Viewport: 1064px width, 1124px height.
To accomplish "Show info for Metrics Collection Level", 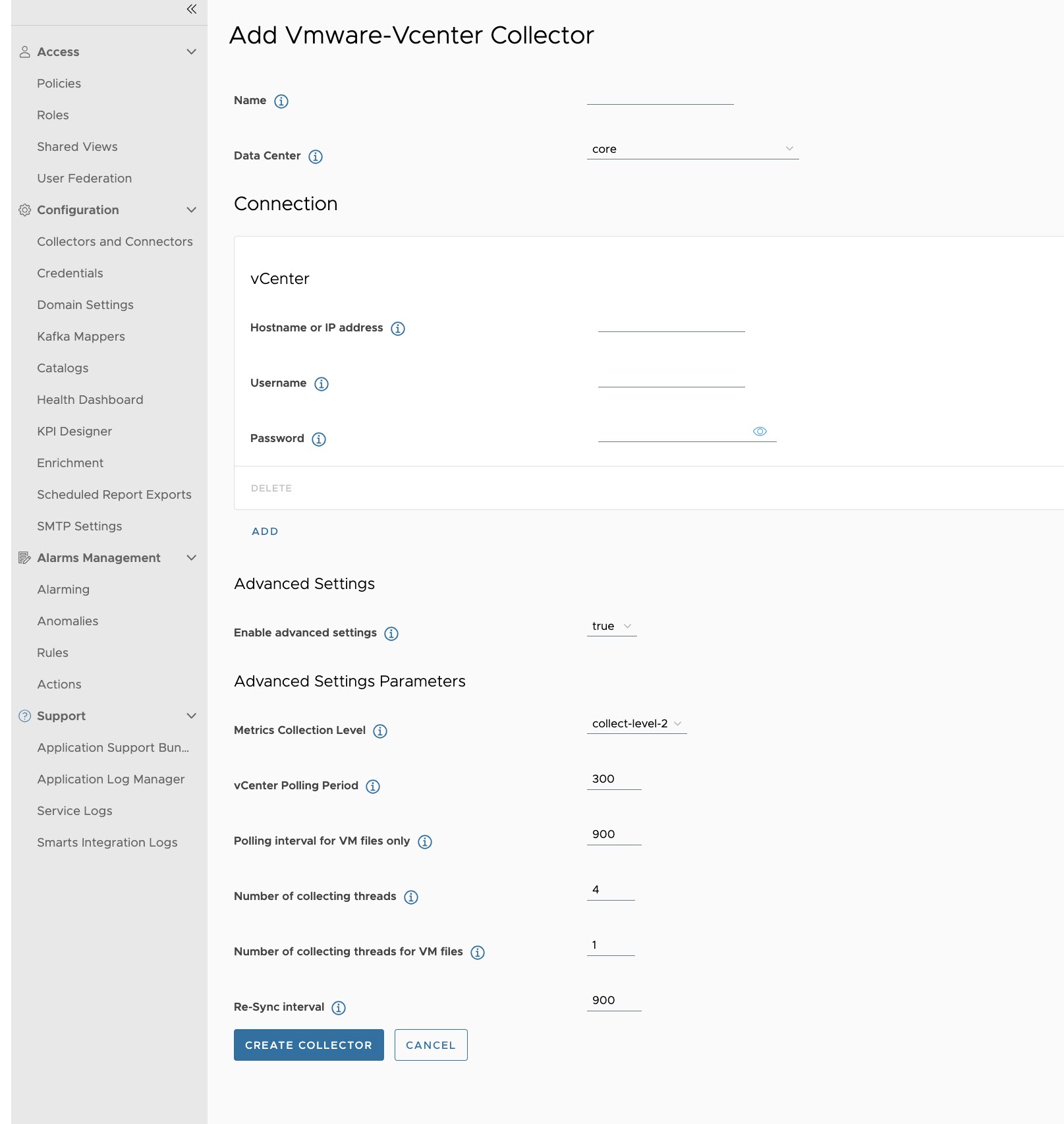I will click(380, 731).
